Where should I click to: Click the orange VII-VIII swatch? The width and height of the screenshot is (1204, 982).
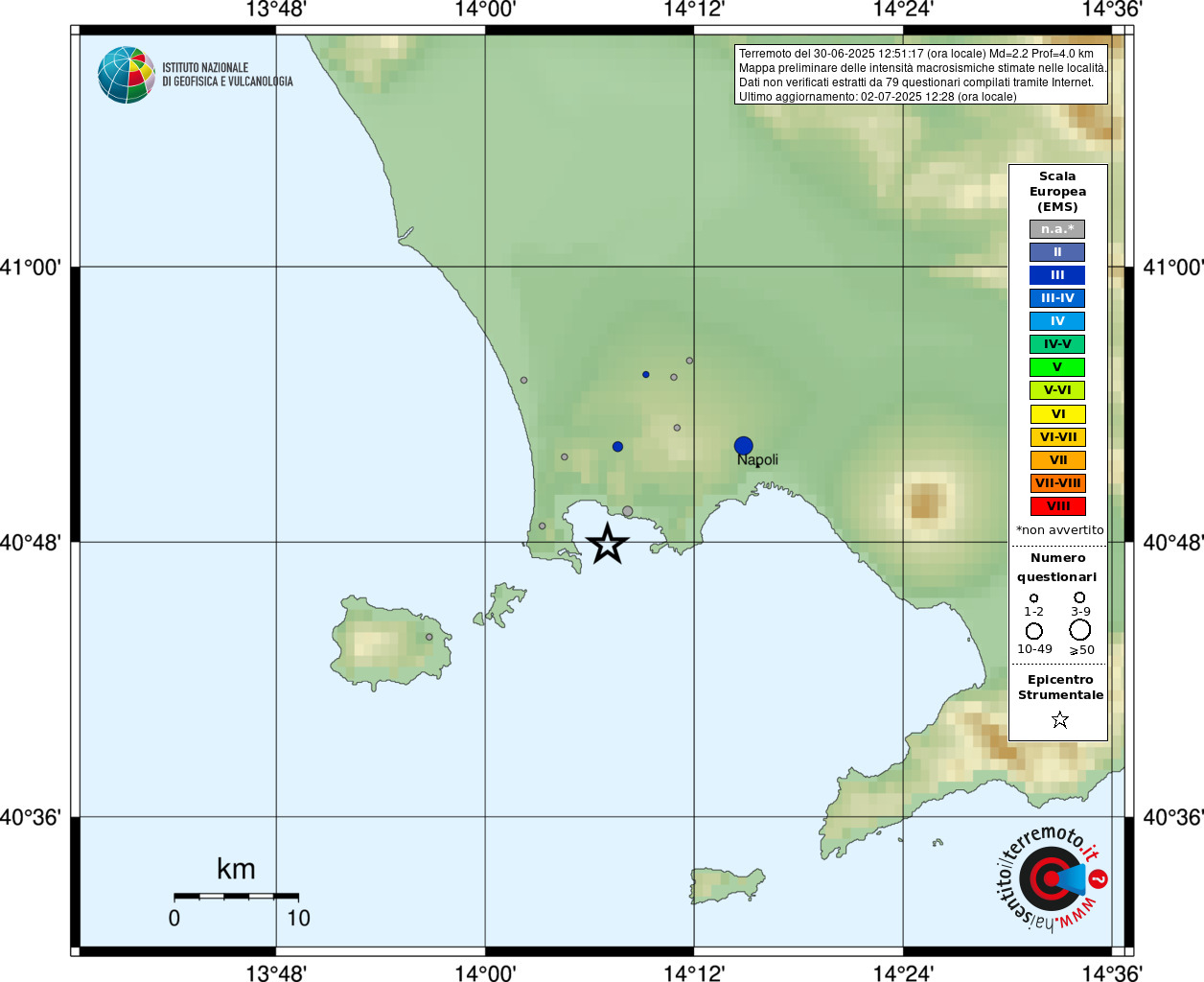(1057, 483)
